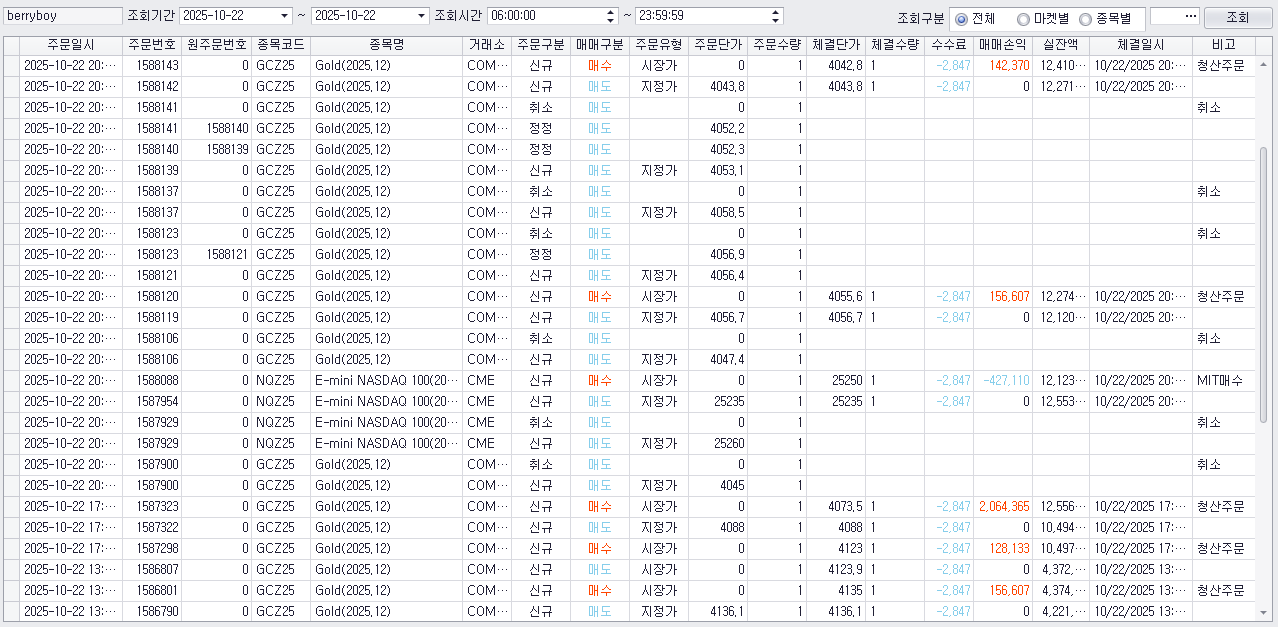Select order number 1588142 cell

coord(152,86)
